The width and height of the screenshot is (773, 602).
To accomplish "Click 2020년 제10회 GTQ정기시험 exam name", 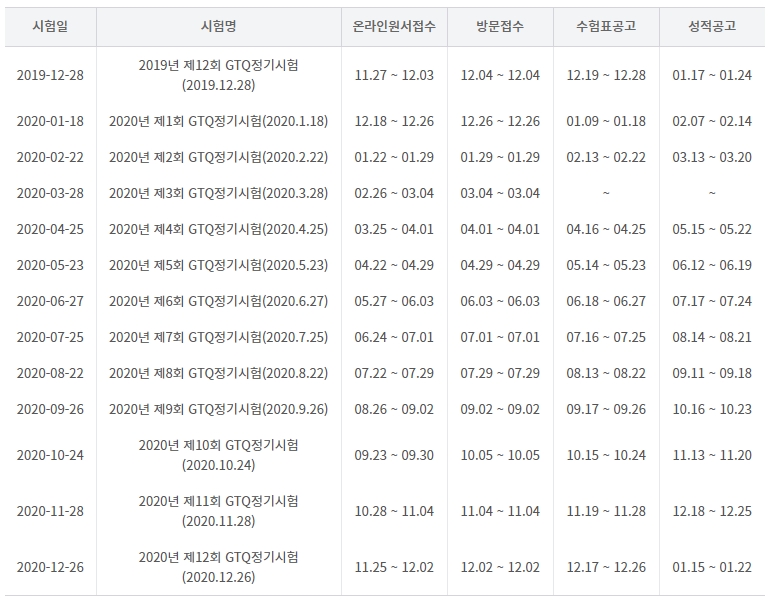I will click(x=218, y=455).
